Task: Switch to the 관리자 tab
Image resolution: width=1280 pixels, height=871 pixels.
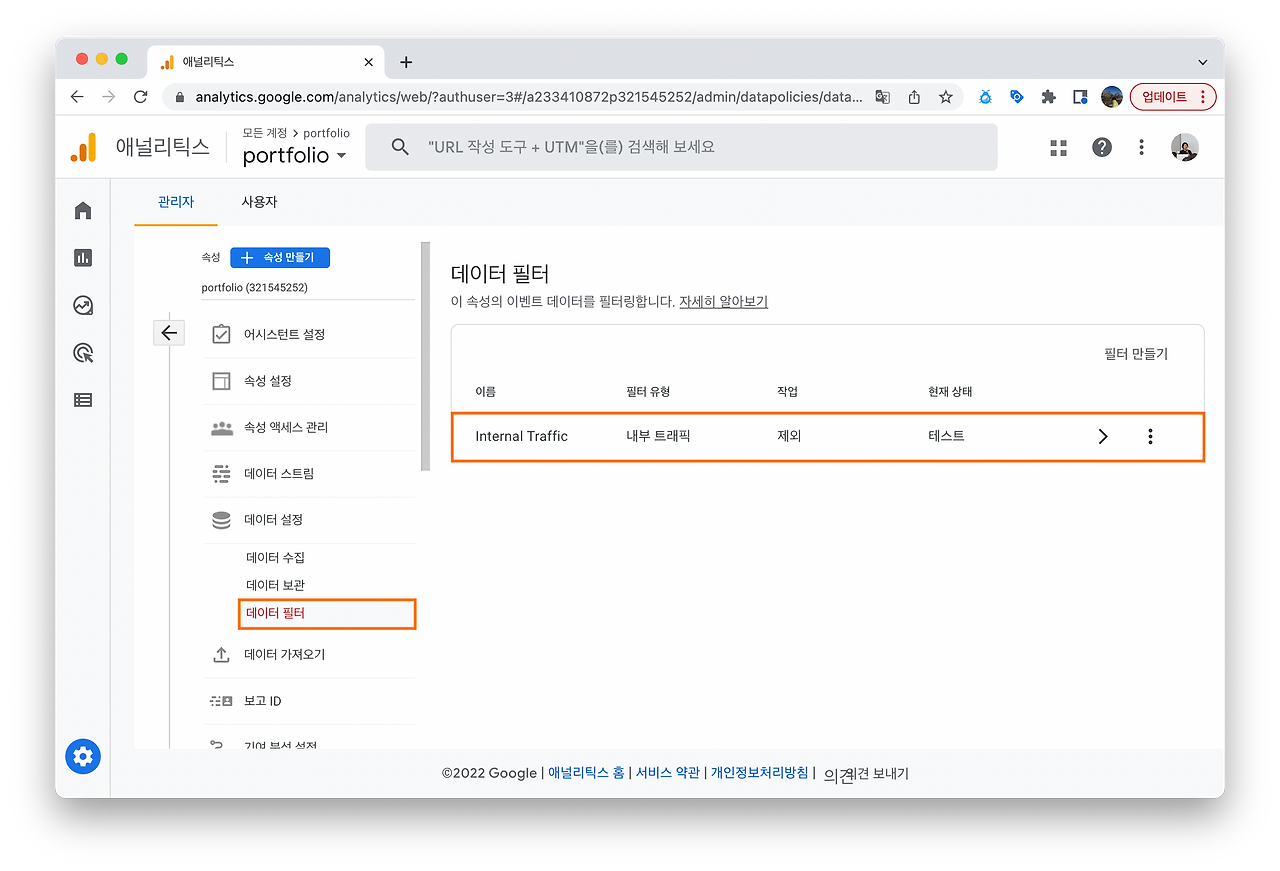Action: pos(176,202)
